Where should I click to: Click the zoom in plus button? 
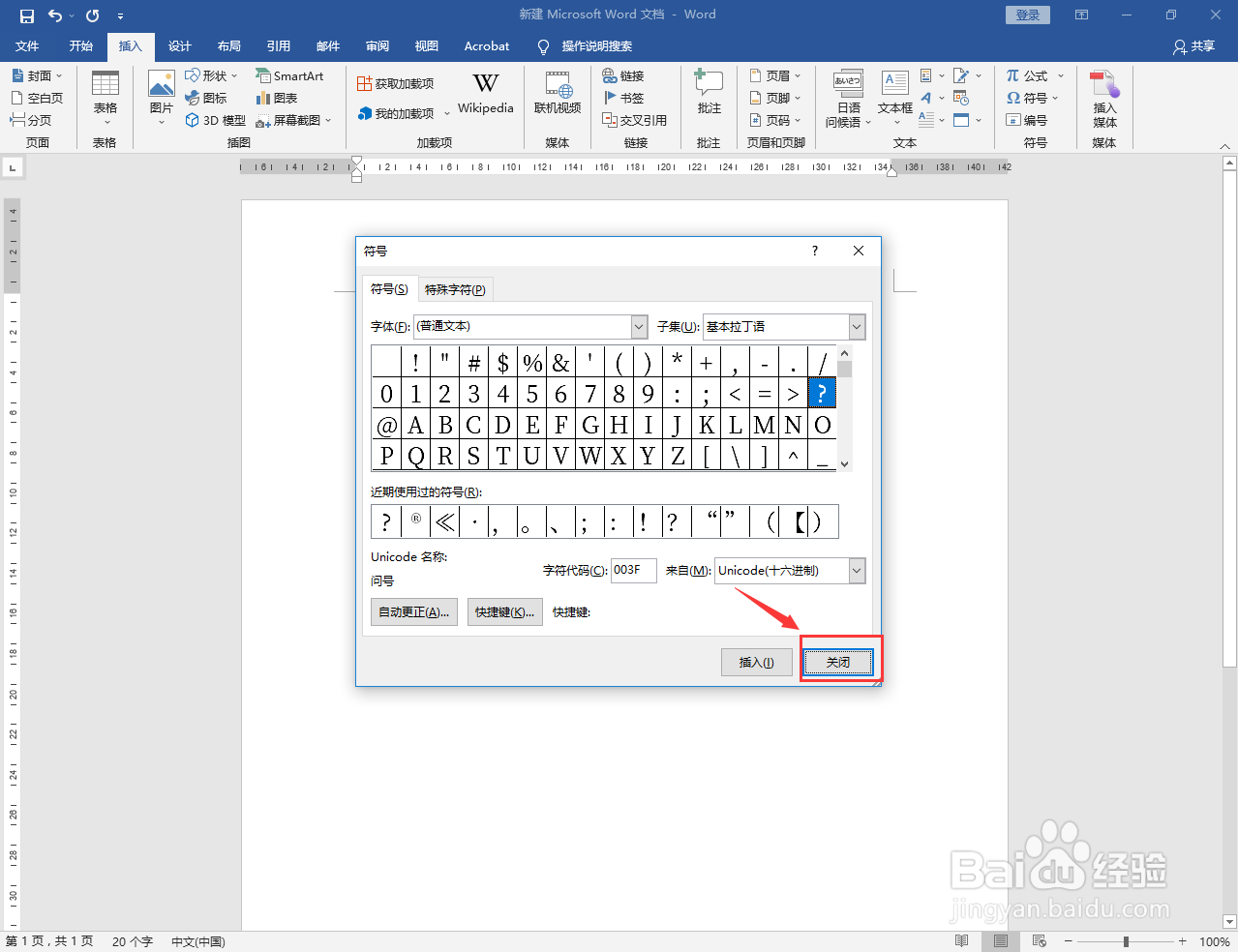point(1182,941)
